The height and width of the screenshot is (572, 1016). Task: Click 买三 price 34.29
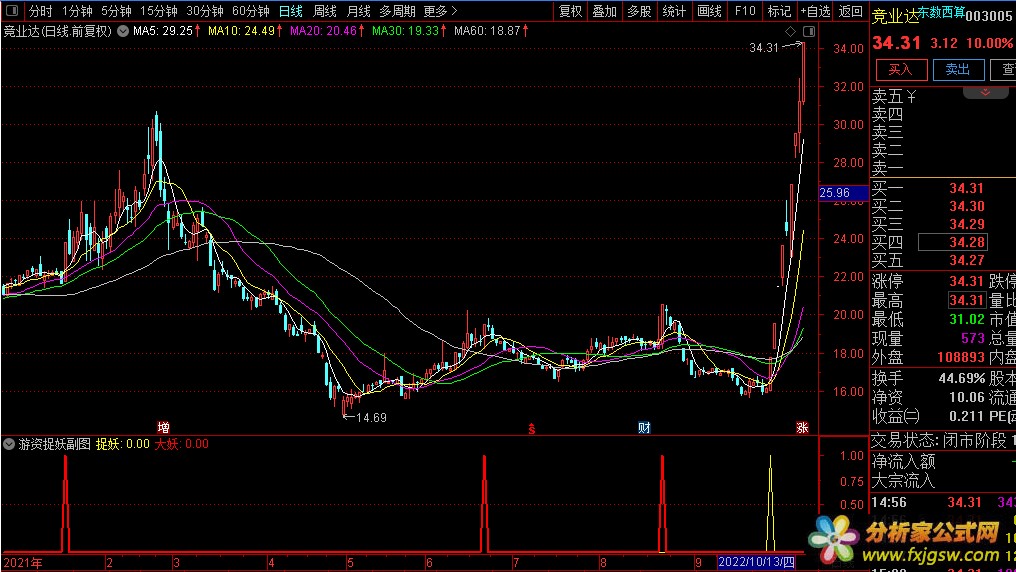tap(966, 225)
